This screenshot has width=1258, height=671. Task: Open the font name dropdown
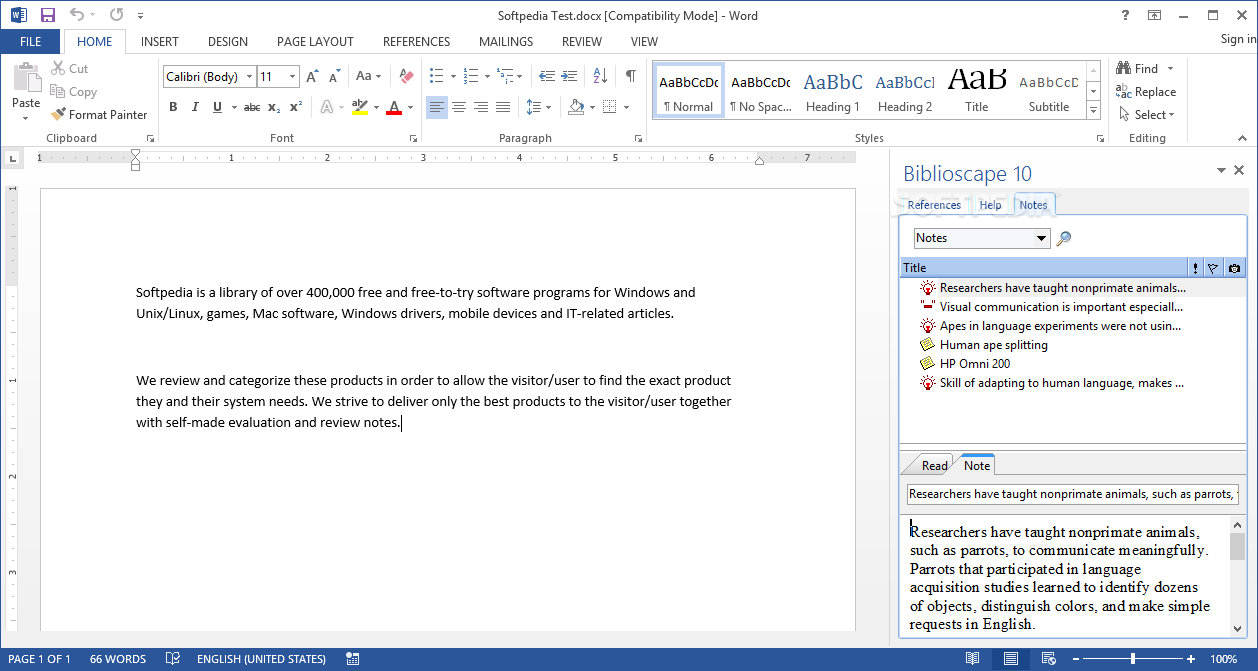click(x=248, y=77)
